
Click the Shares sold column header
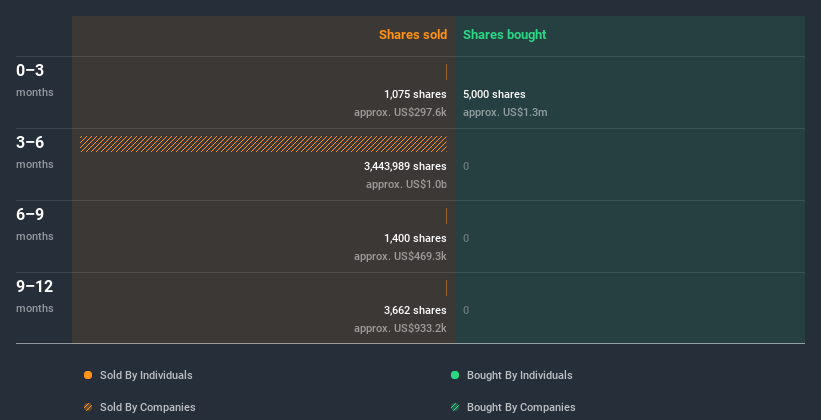point(412,35)
